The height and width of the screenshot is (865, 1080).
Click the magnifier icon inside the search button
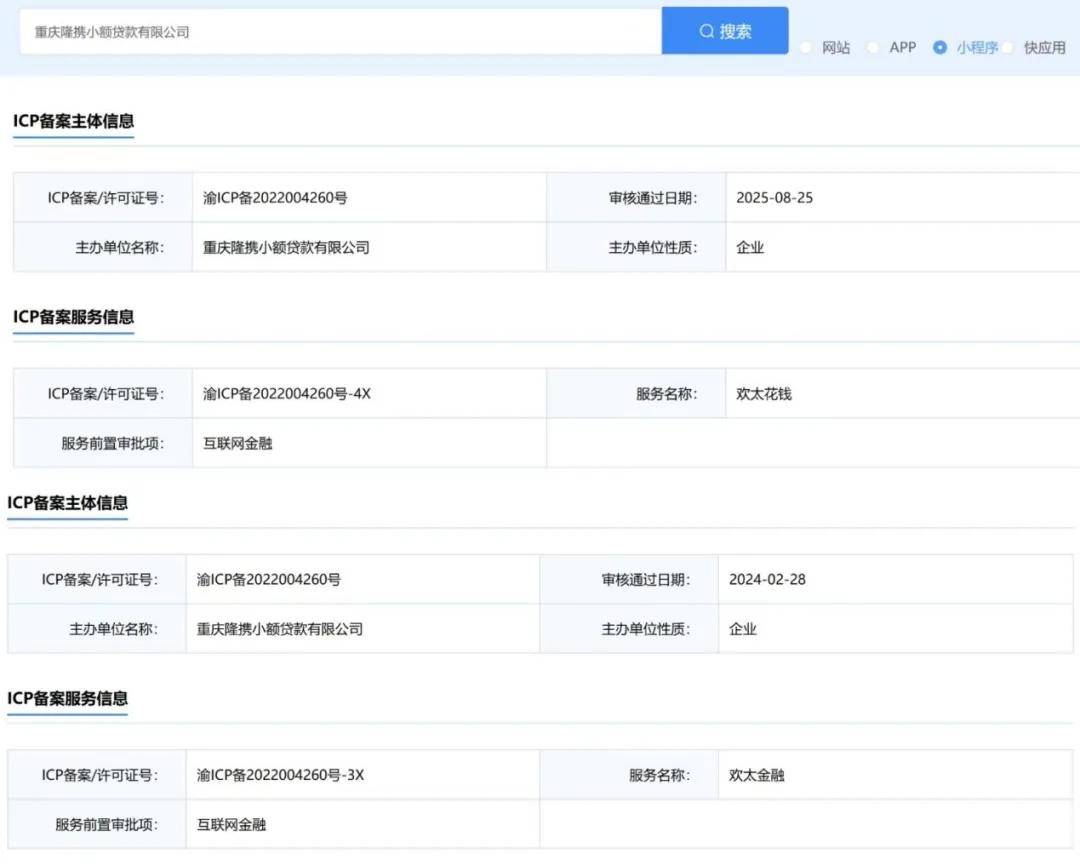[x=707, y=30]
